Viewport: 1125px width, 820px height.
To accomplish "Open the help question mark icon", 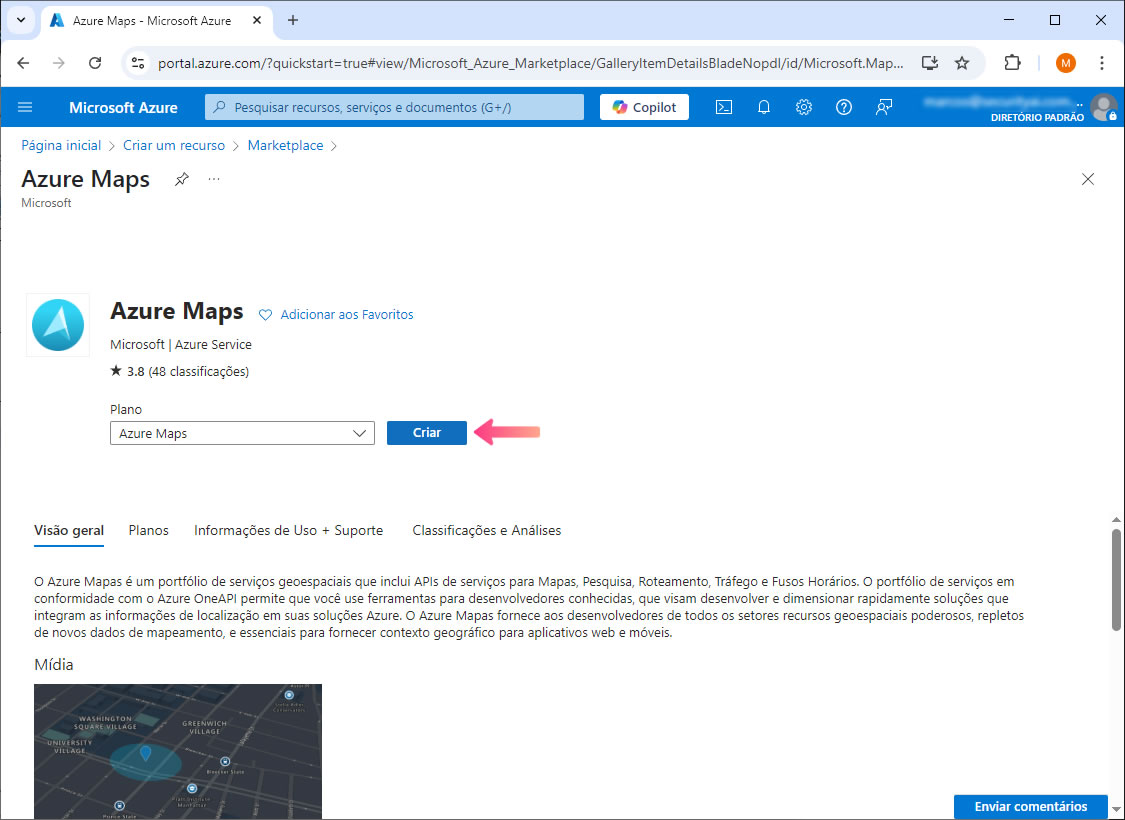I will pos(844,108).
